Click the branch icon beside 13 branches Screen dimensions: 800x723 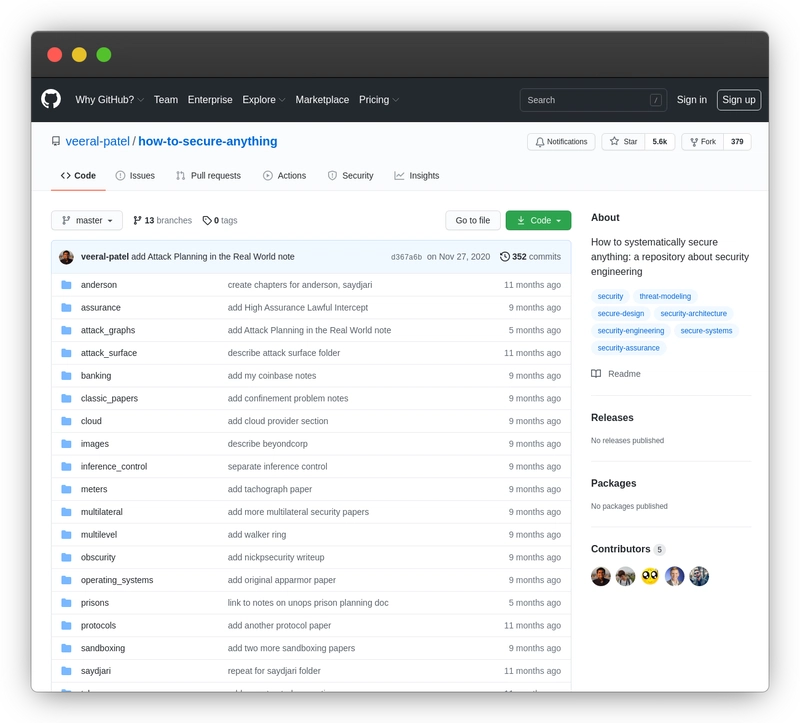coord(137,220)
